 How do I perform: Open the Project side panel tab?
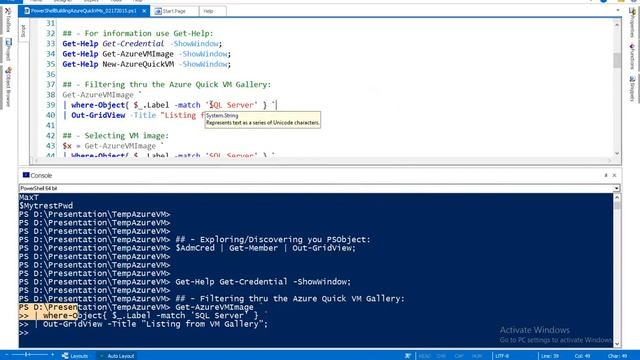point(8,50)
